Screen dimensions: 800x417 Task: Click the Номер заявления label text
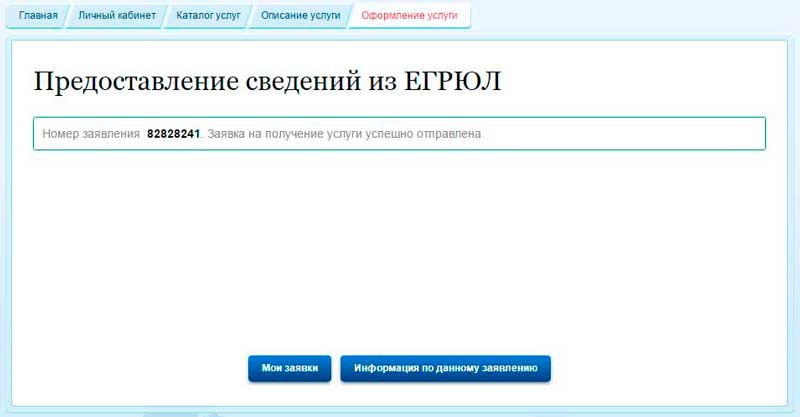click(91, 134)
